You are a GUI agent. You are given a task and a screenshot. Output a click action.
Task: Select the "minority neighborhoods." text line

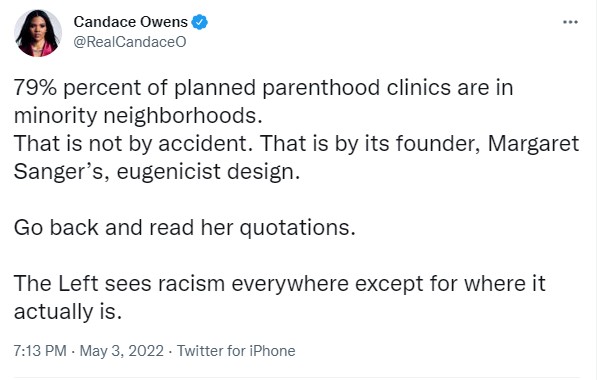click(138, 116)
